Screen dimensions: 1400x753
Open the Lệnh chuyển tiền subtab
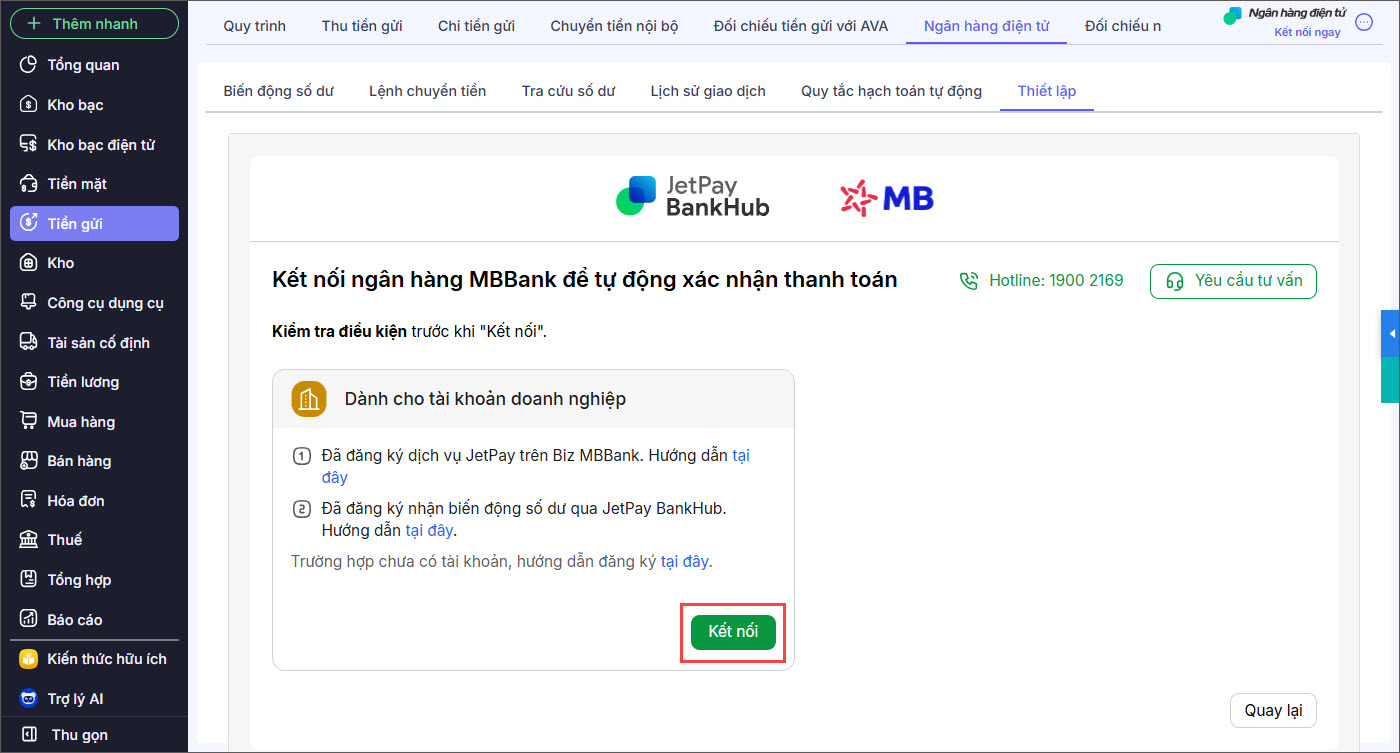pos(428,91)
